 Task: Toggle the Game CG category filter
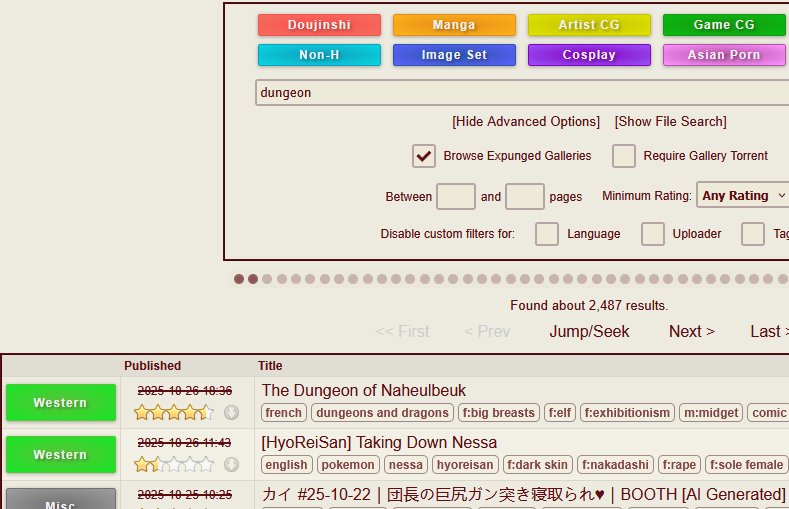[724, 25]
